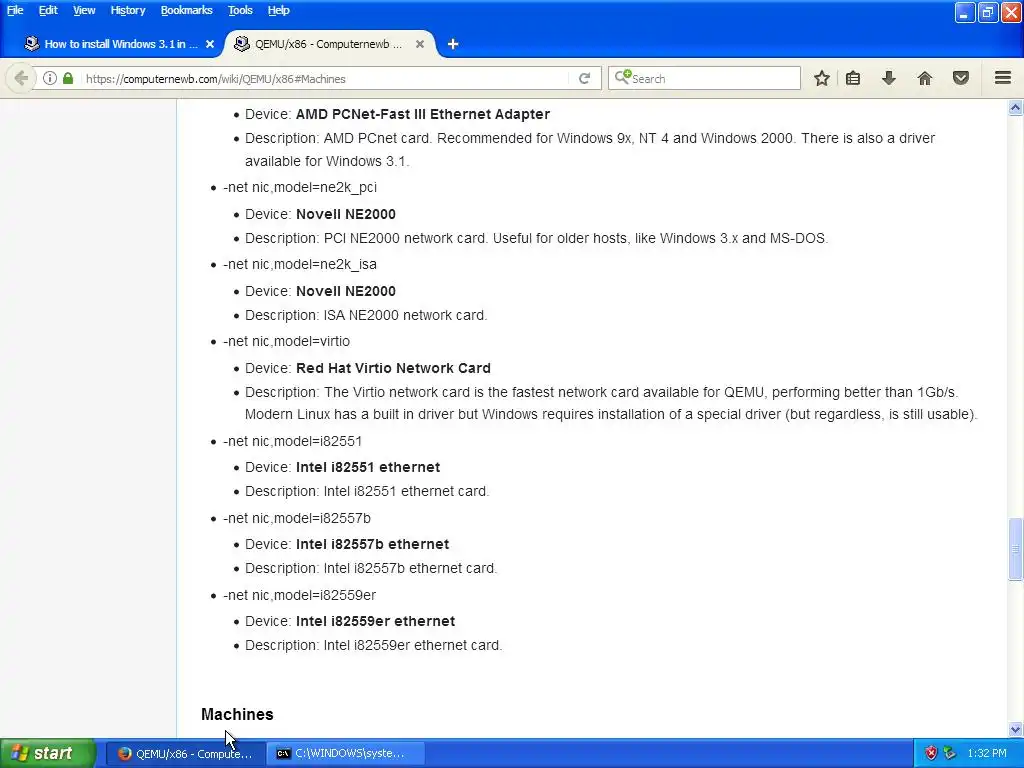
Task: View connection security via green padlock icon
Action: 68,78
